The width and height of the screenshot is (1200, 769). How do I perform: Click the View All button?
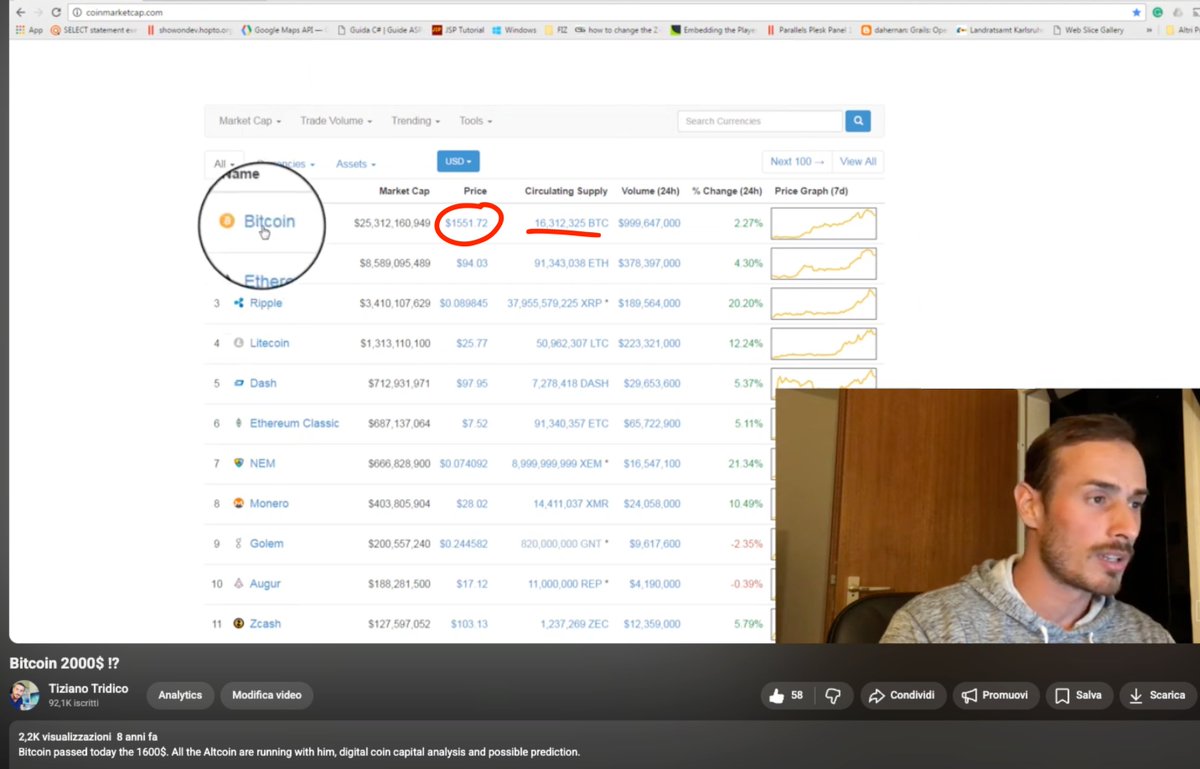(858, 161)
